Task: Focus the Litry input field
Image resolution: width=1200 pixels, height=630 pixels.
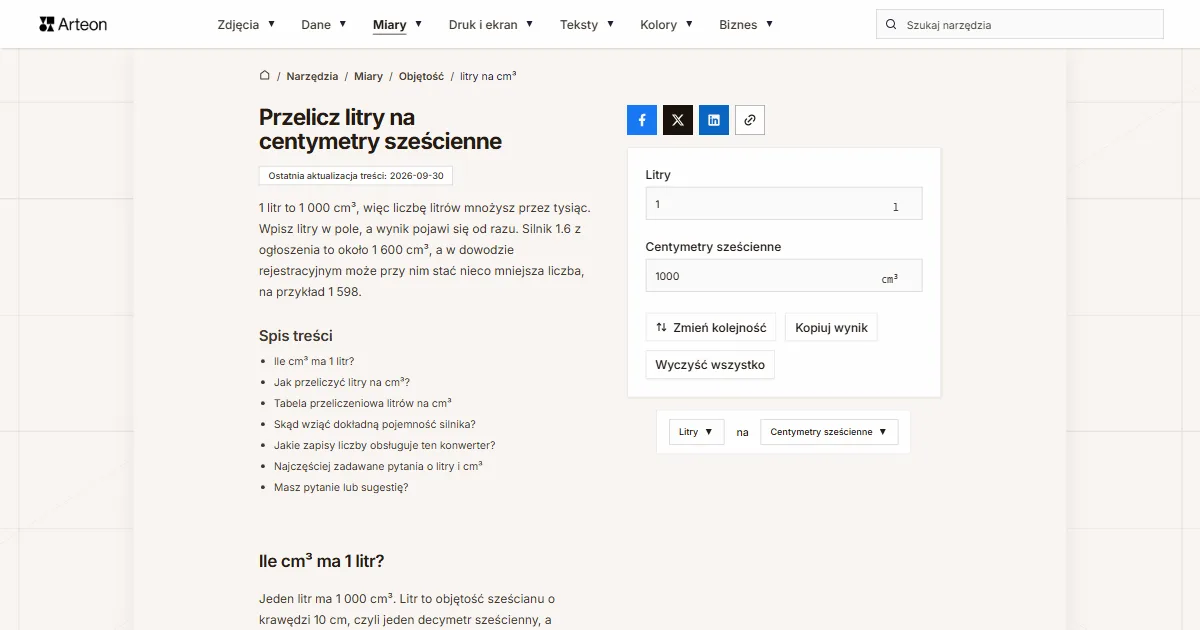Action: (784, 204)
